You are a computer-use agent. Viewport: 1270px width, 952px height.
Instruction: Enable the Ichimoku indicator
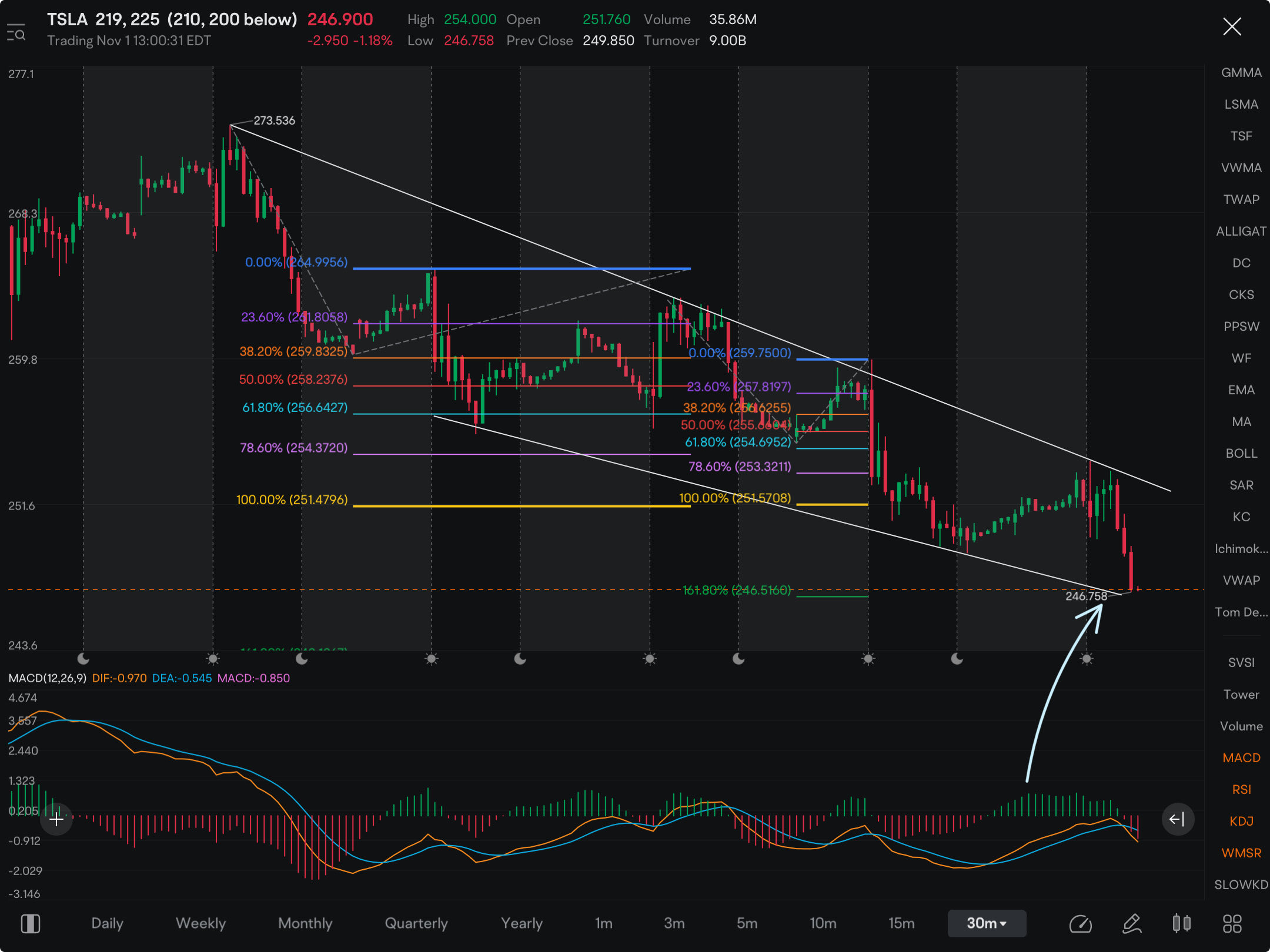[1241, 549]
